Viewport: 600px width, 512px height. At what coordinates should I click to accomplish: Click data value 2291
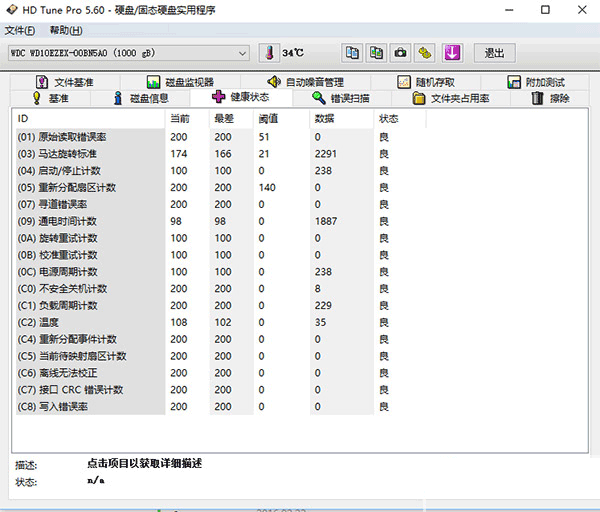(326, 154)
